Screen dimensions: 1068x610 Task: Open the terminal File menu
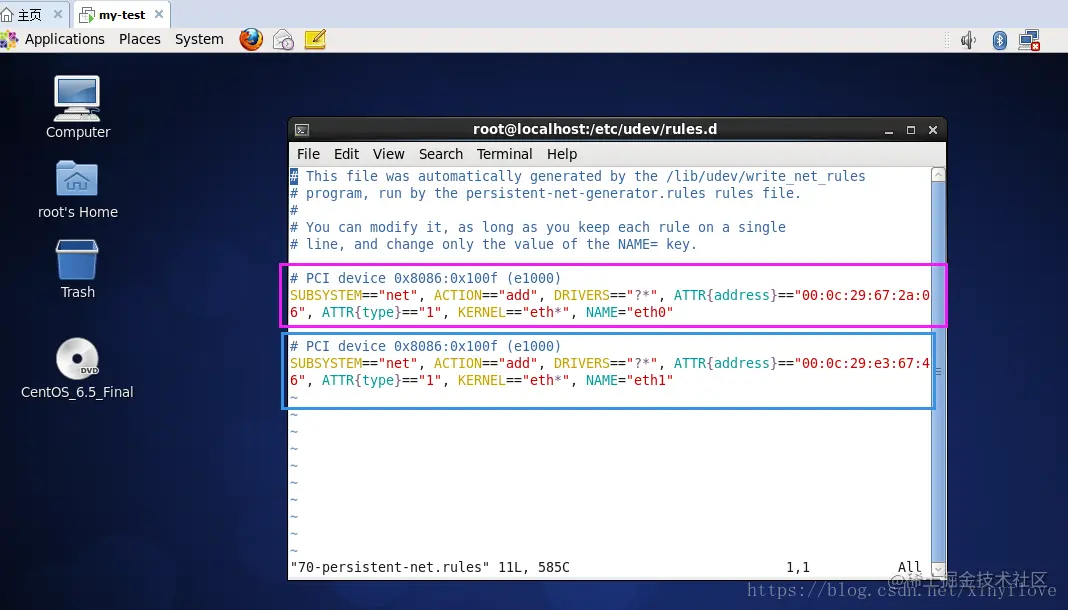point(308,155)
